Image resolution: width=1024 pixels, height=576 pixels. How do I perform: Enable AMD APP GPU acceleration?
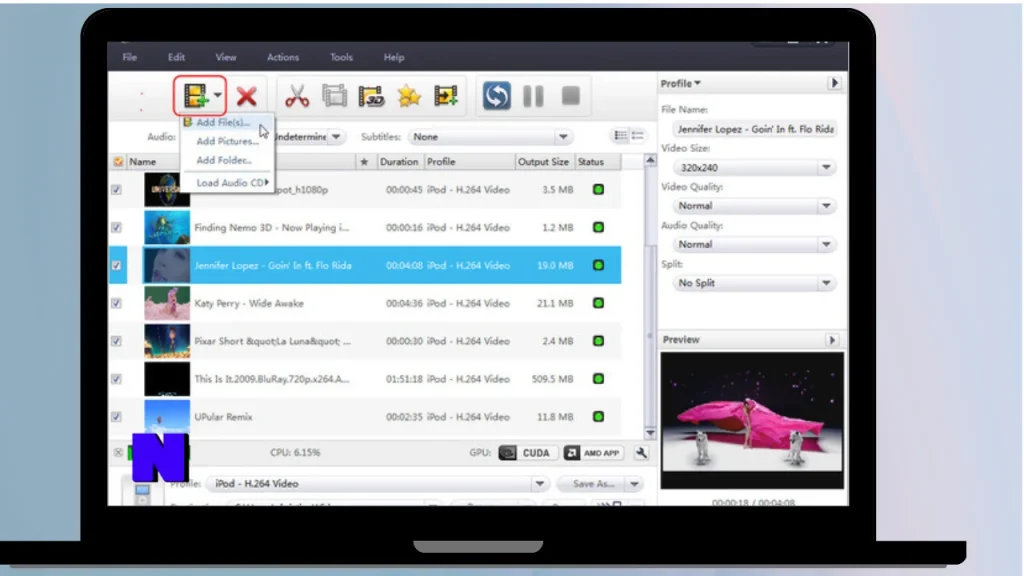pos(593,453)
